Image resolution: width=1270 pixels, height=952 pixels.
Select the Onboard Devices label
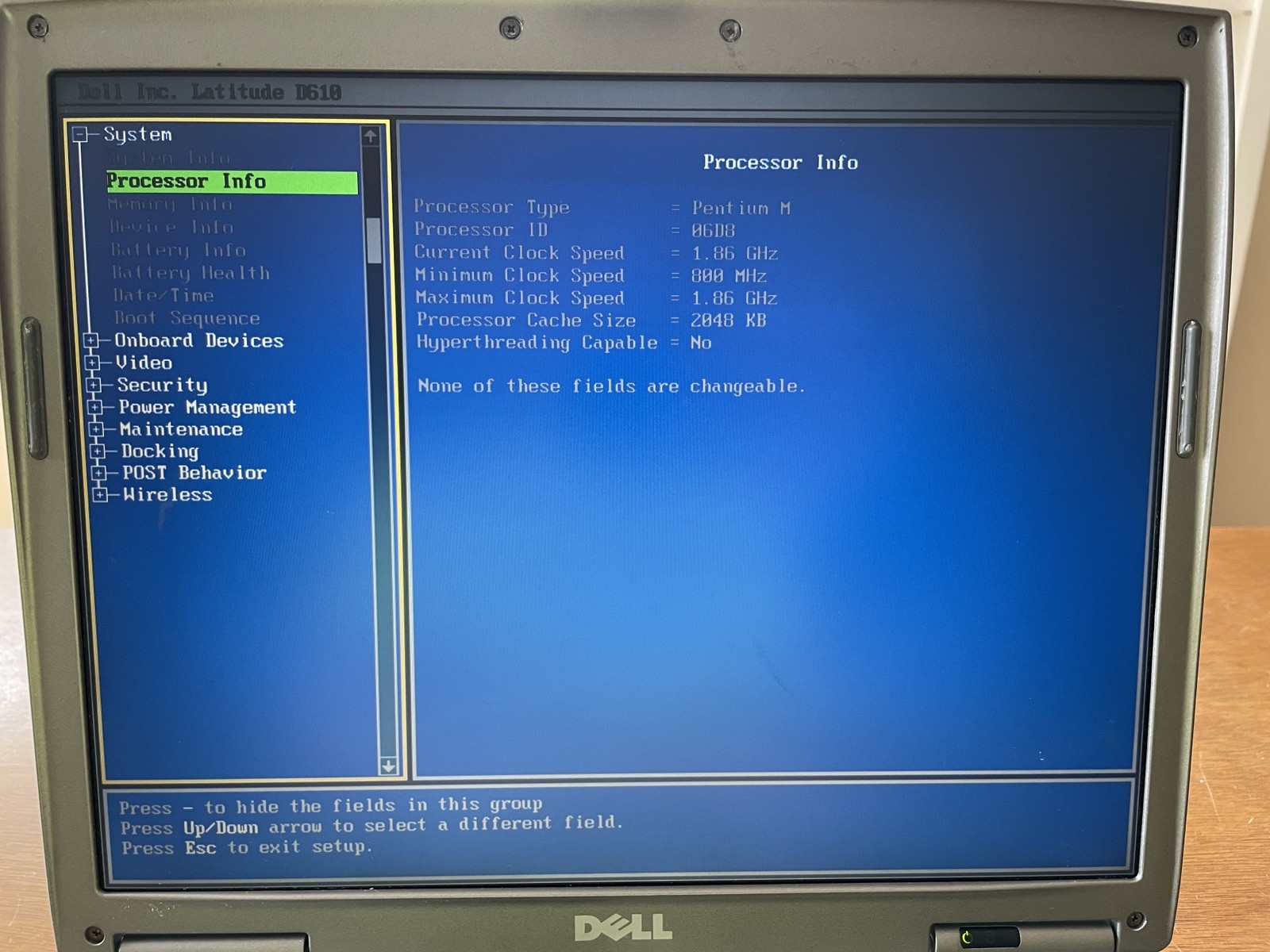pyautogui.click(x=199, y=340)
